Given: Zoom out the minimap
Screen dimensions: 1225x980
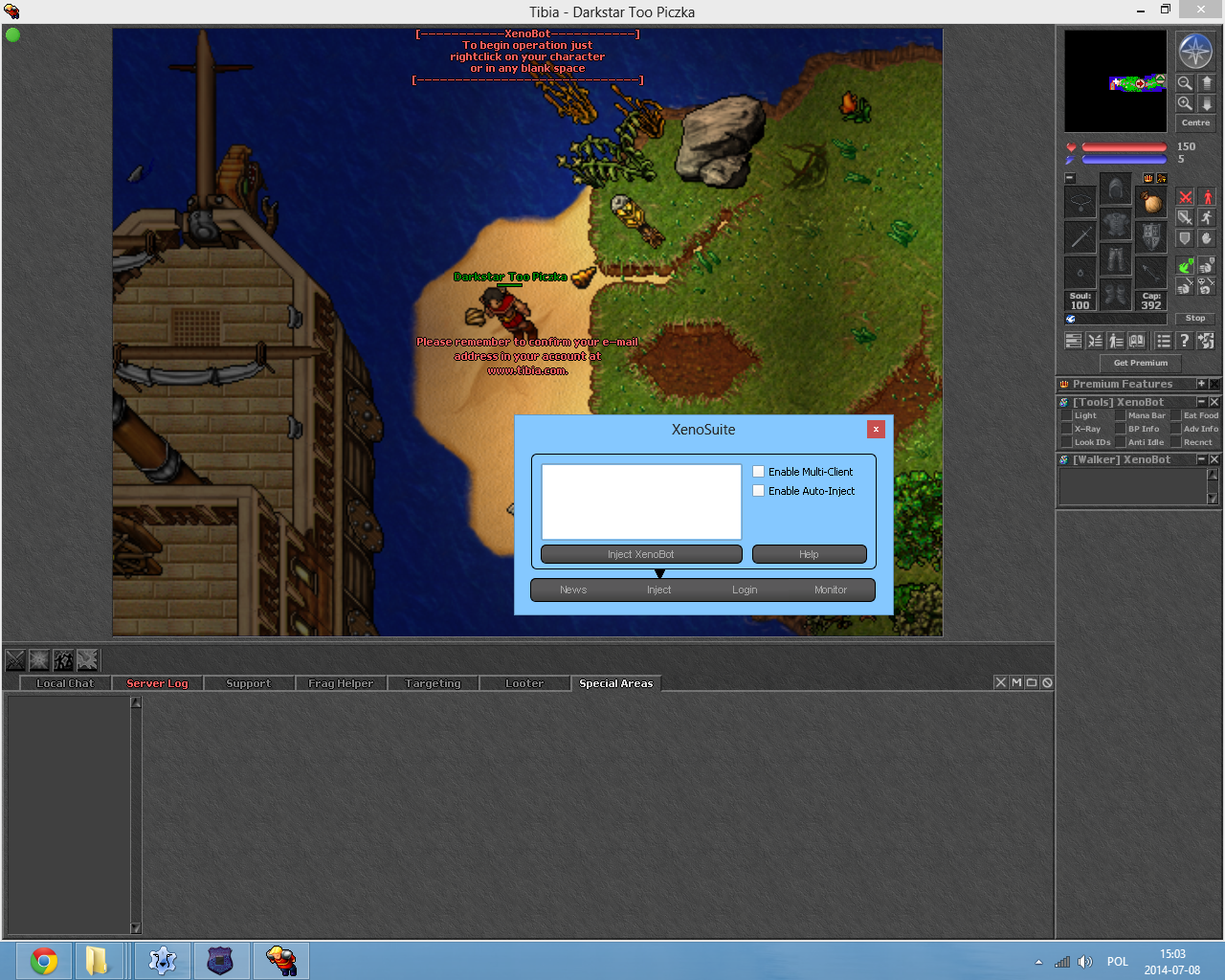Looking at the screenshot, I should 1185,83.
